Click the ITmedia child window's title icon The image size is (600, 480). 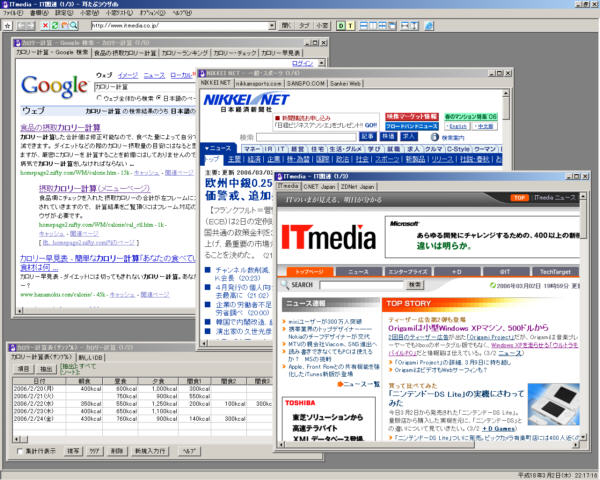(279, 176)
